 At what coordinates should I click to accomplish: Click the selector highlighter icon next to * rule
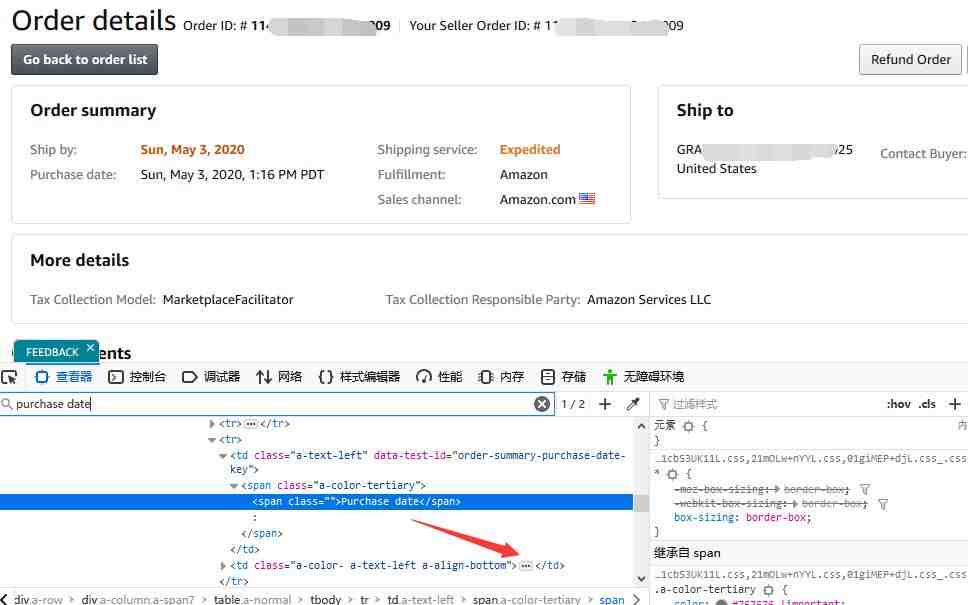coord(672,474)
